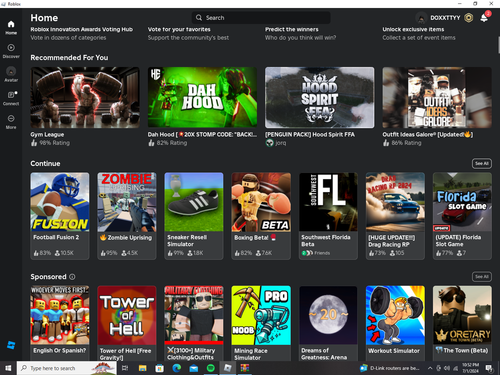The image size is (500, 375).
Task: Open Florida Slot Game card
Action: tap(462, 216)
